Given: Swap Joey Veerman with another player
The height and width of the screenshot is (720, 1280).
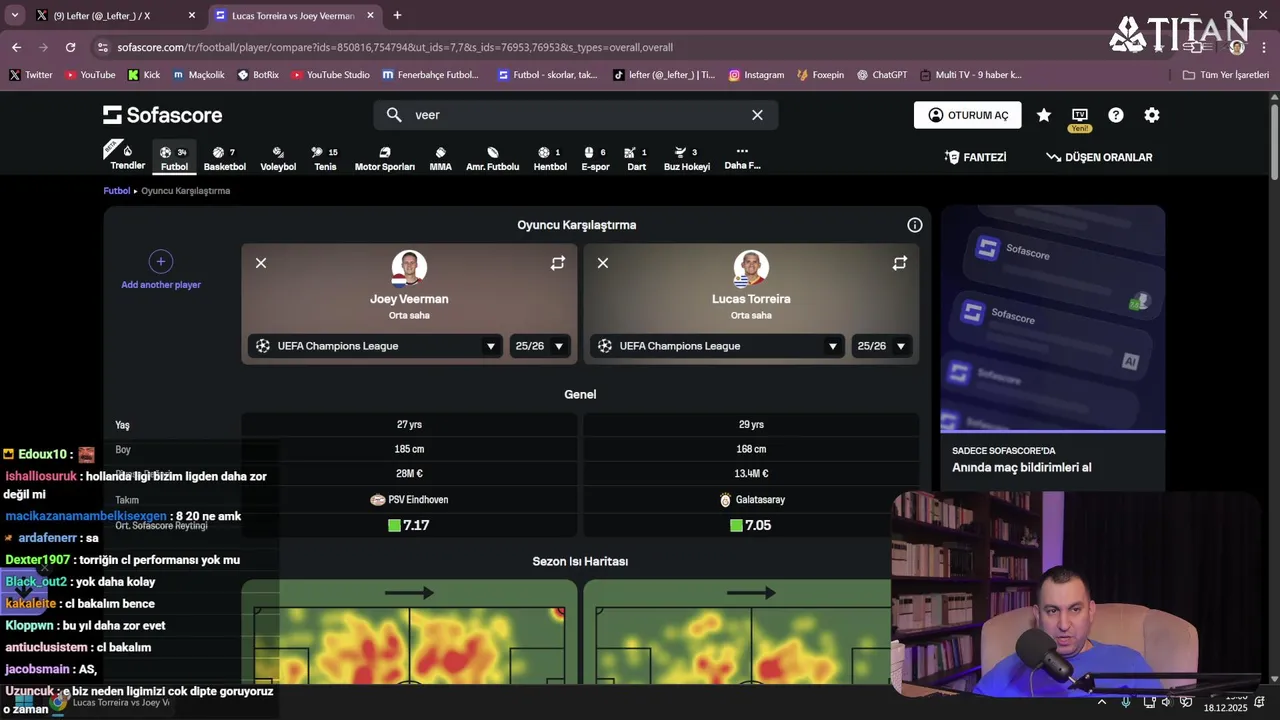Looking at the screenshot, I should pyautogui.click(x=558, y=263).
